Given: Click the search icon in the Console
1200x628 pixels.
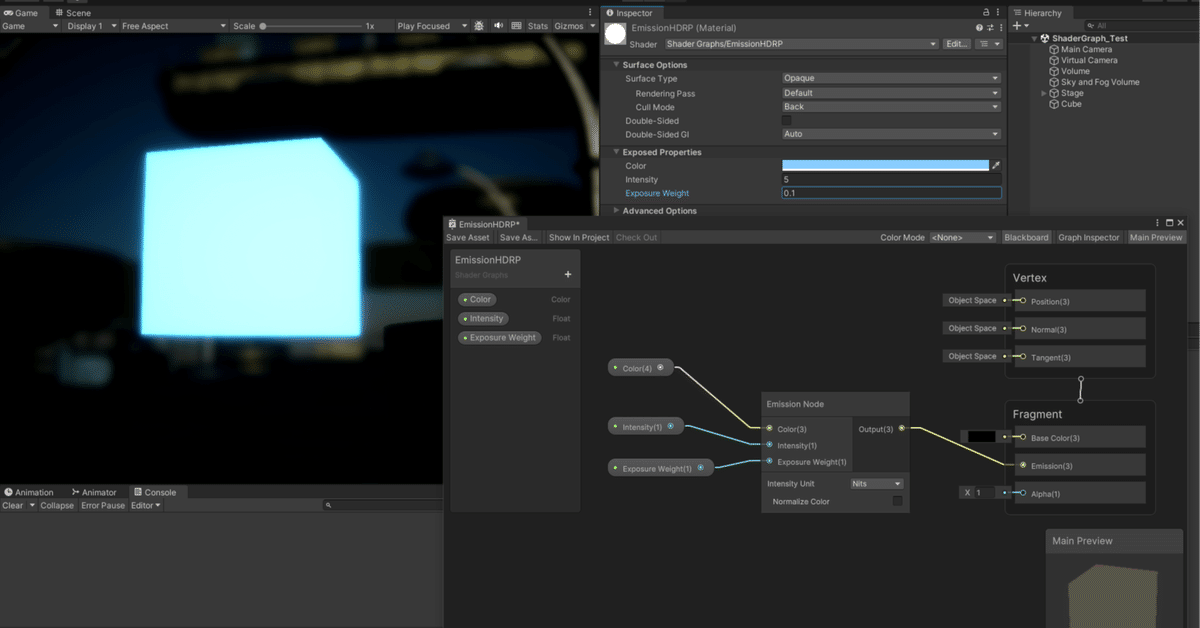Looking at the screenshot, I should click(x=329, y=505).
